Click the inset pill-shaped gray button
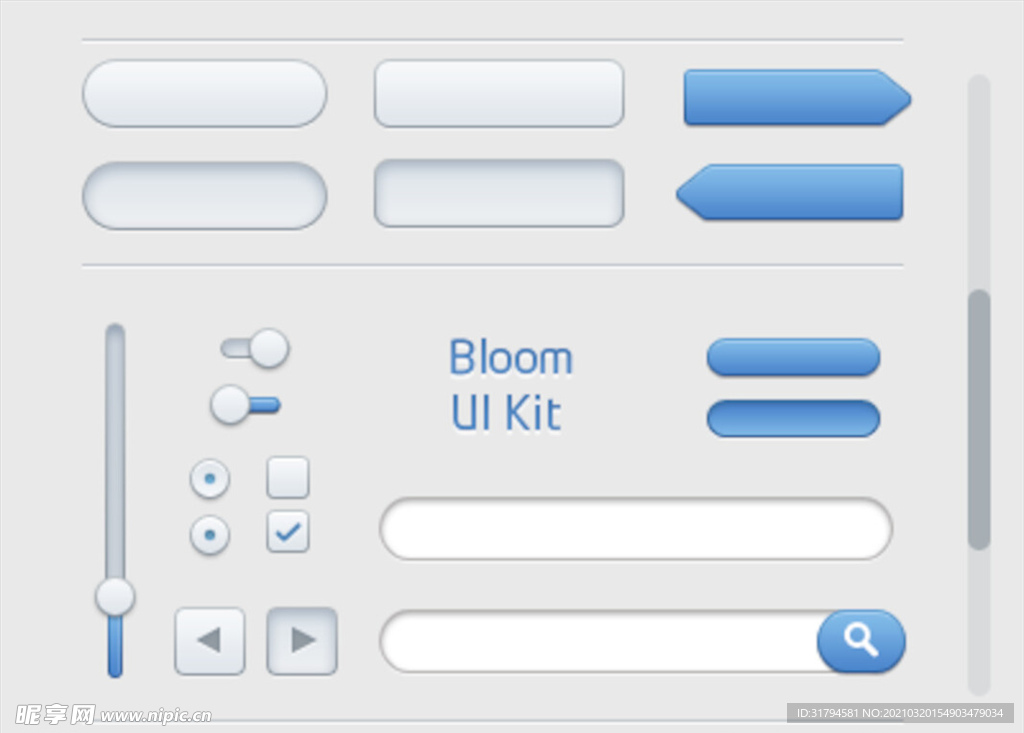Screen dimensions: 1024x733 [x=204, y=195]
